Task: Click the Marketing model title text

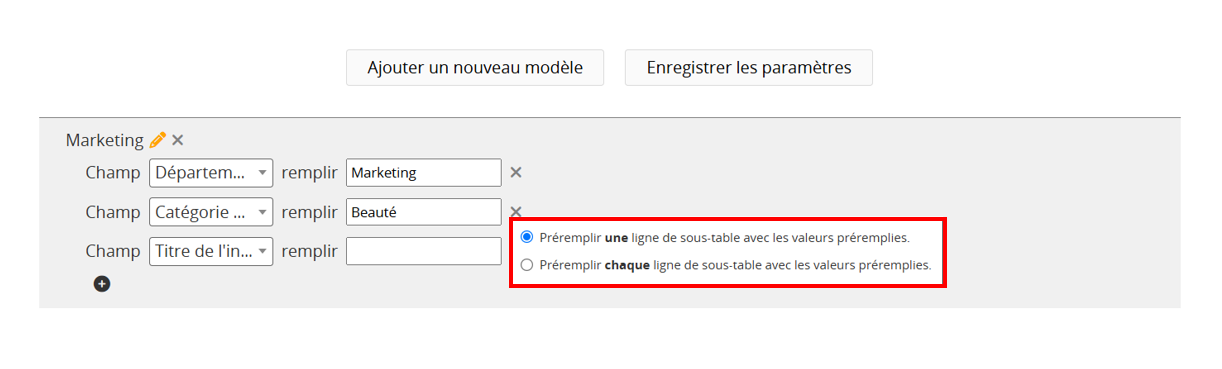Action: [105, 141]
